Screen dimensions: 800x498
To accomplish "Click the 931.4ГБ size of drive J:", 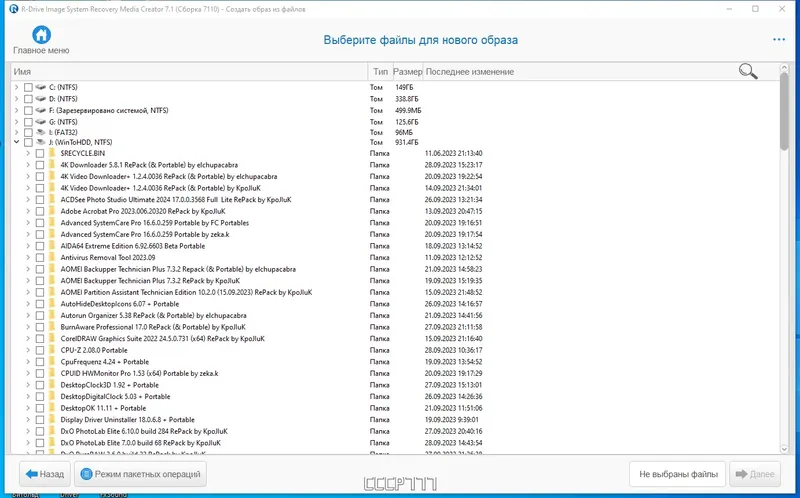I will point(407,142).
